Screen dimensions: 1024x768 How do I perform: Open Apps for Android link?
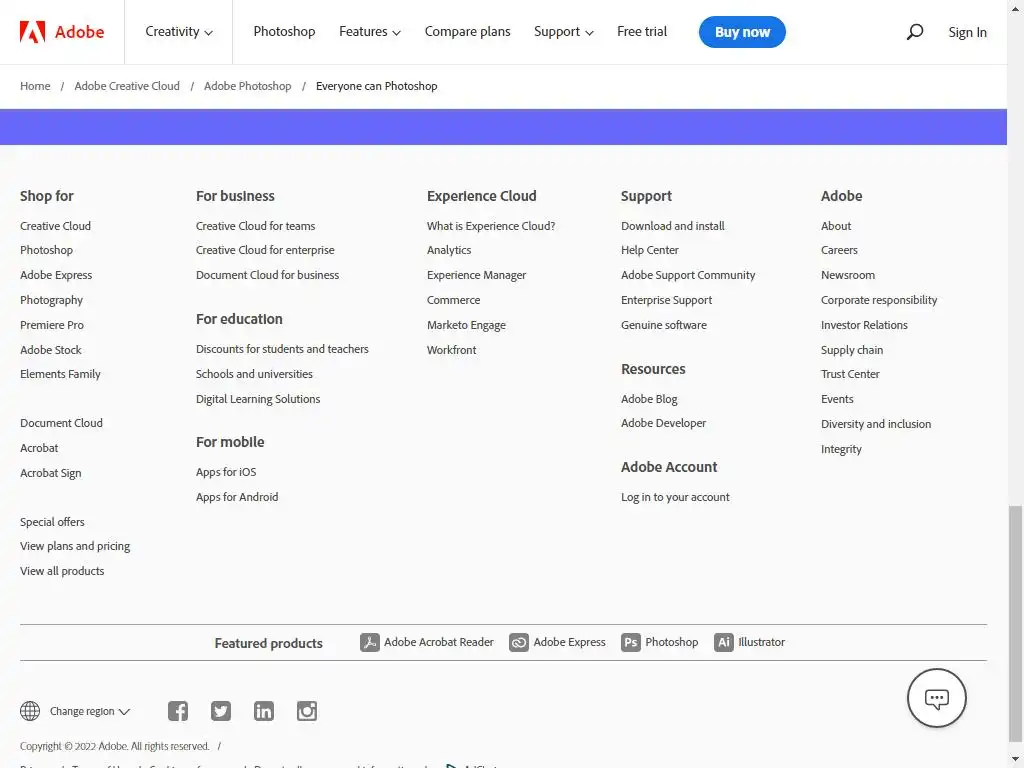coord(237,497)
